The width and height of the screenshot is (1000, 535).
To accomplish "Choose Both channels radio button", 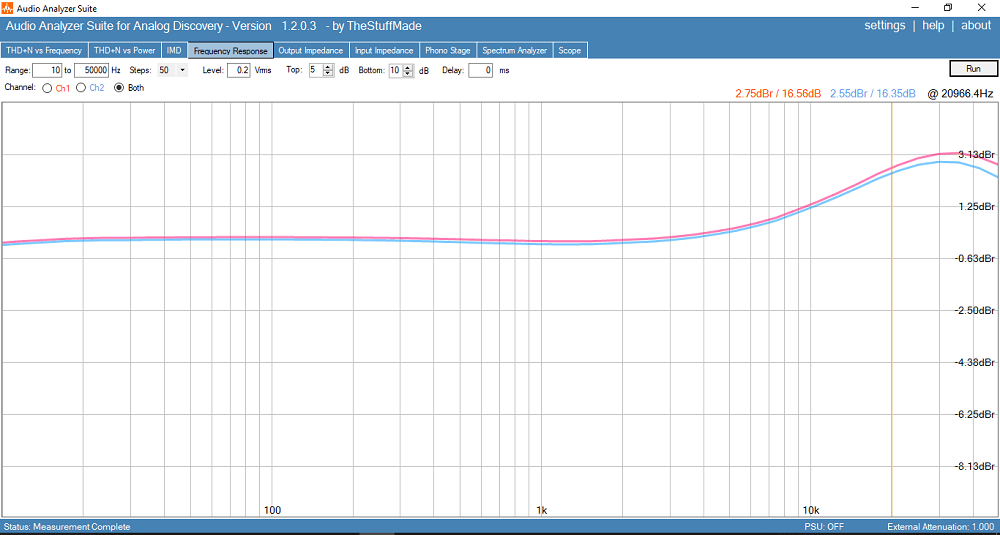I will [118, 88].
